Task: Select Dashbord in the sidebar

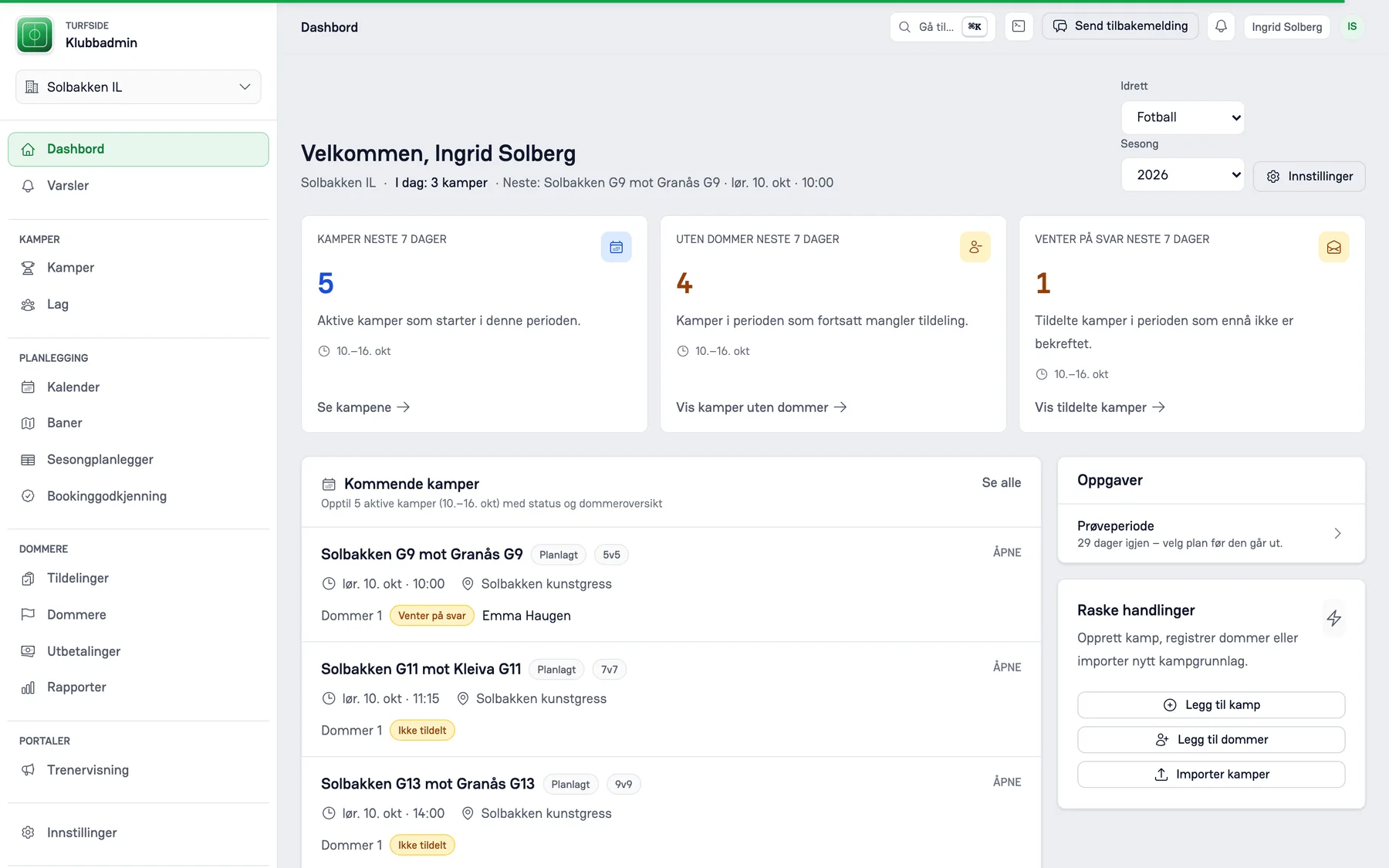Action: tap(139, 150)
